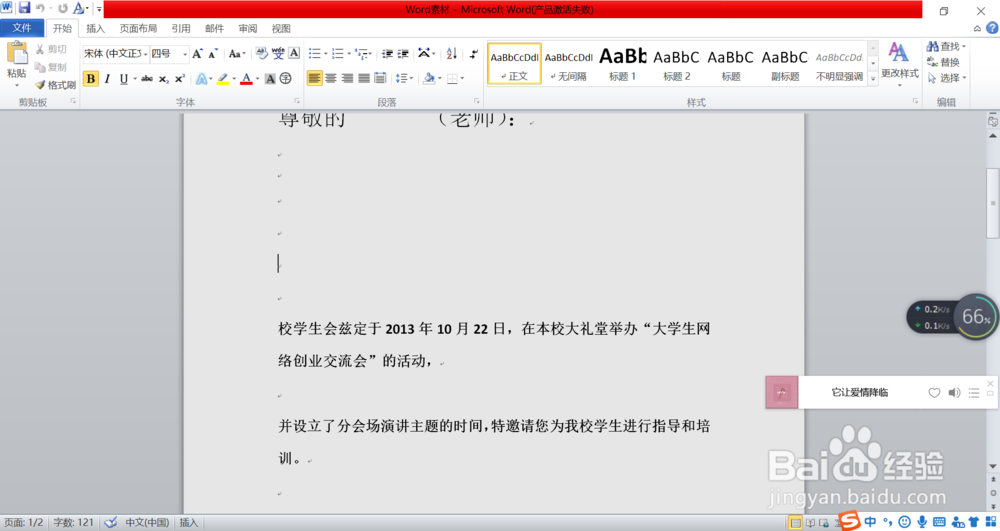Click the red font color button
Image resolution: width=1000 pixels, height=531 pixels.
tap(246, 78)
